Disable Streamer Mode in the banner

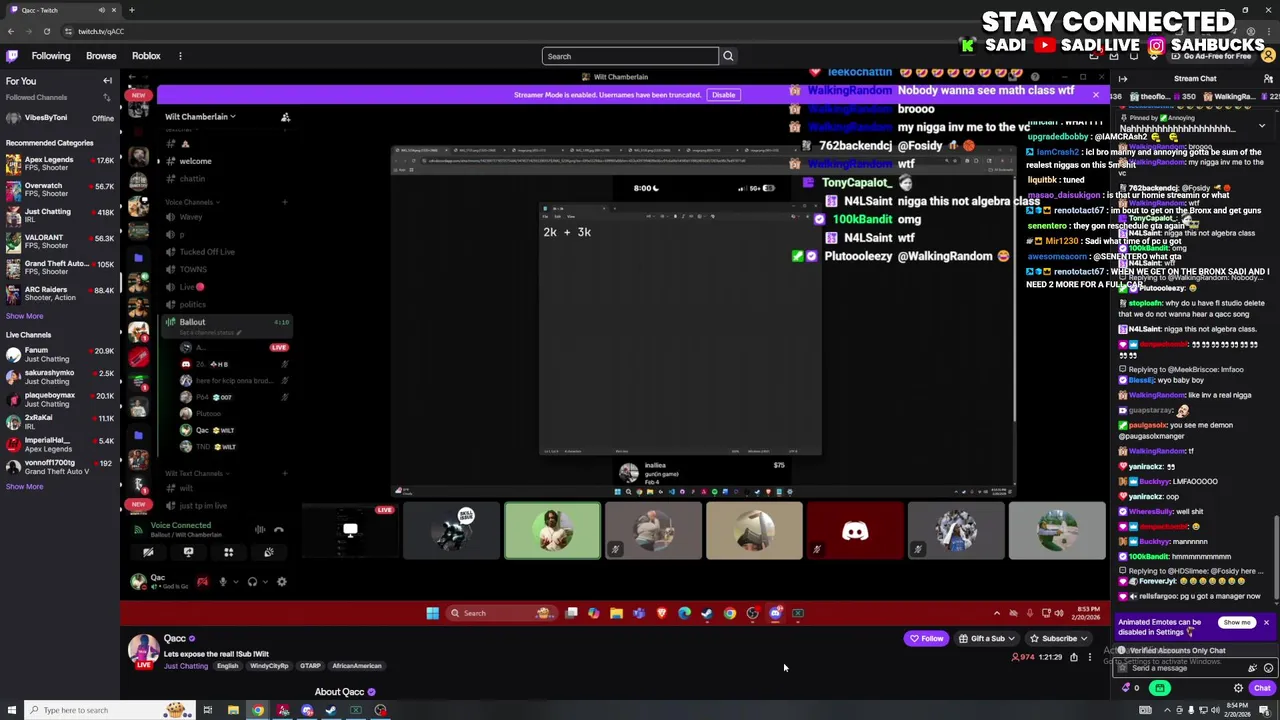coord(723,95)
